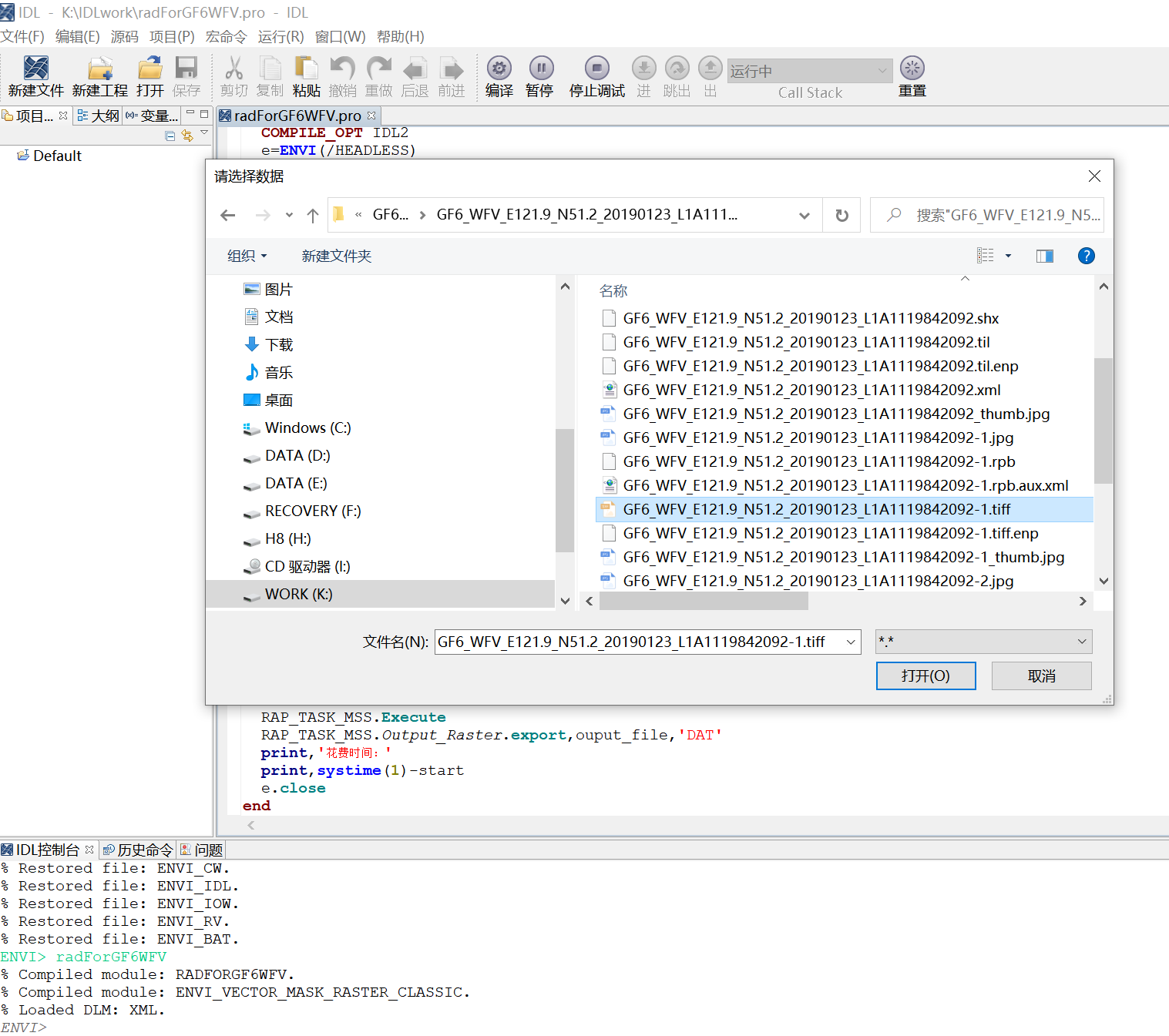Click the 重置 (Reset) toolbar icon
The height and width of the screenshot is (1036, 1169).
pyautogui.click(x=912, y=68)
